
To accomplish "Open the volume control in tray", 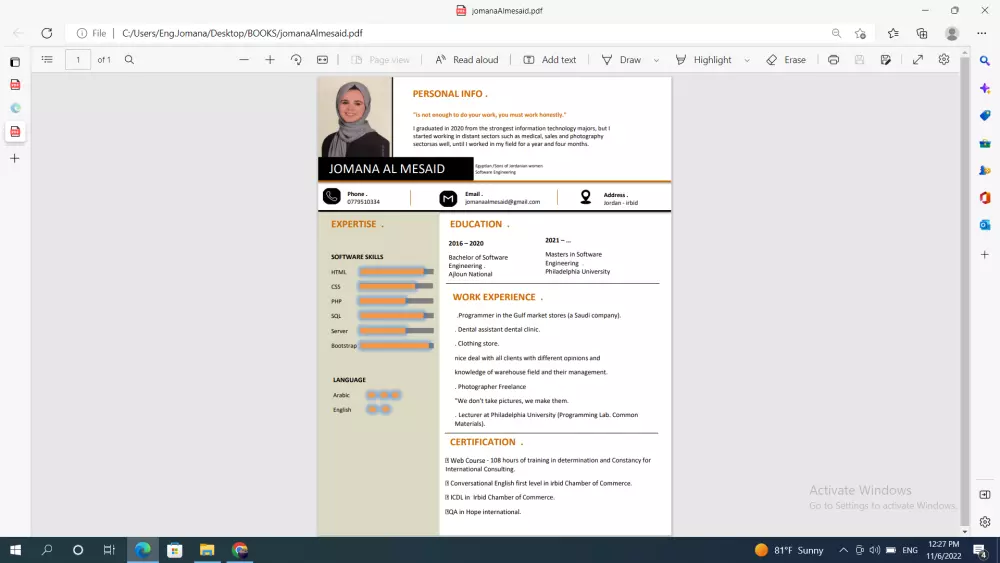I will (874, 550).
